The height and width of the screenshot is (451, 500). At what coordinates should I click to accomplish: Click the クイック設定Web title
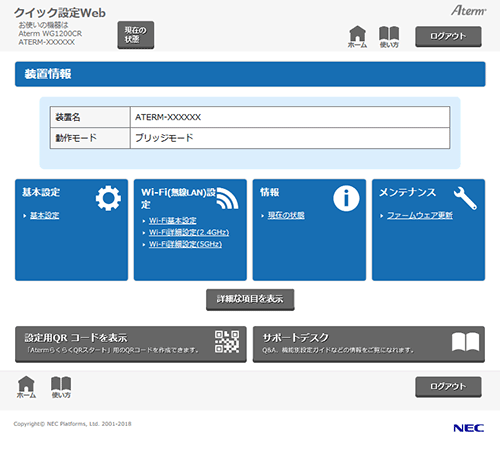[x=60, y=13]
